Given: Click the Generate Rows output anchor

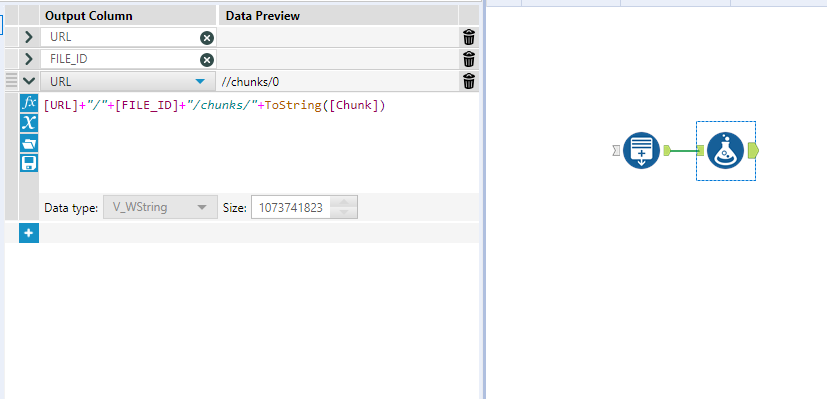Looking at the screenshot, I should click(667, 151).
